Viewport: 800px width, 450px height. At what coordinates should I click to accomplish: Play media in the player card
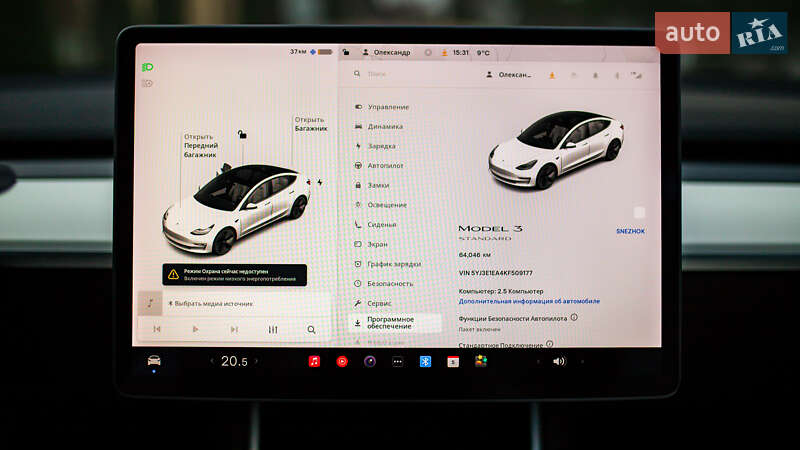195,329
